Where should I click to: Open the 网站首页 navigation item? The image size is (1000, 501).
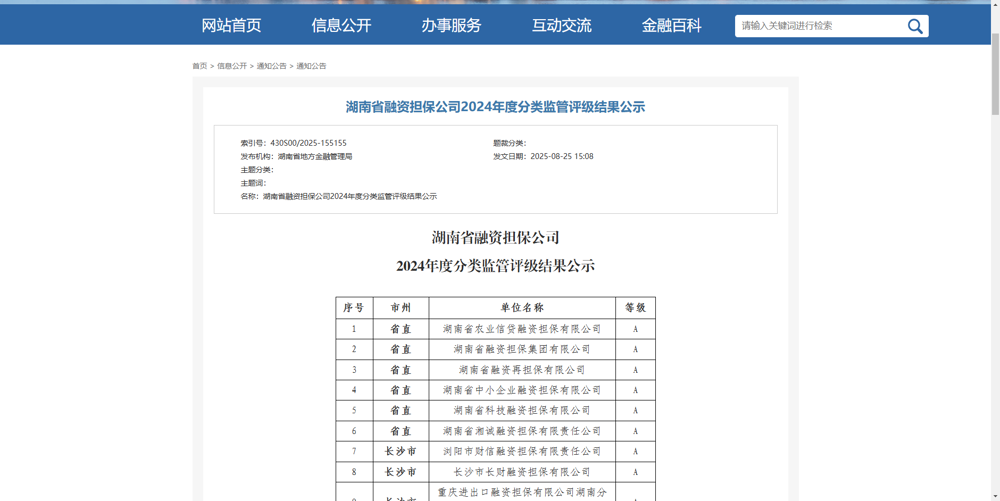[x=232, y=25]
